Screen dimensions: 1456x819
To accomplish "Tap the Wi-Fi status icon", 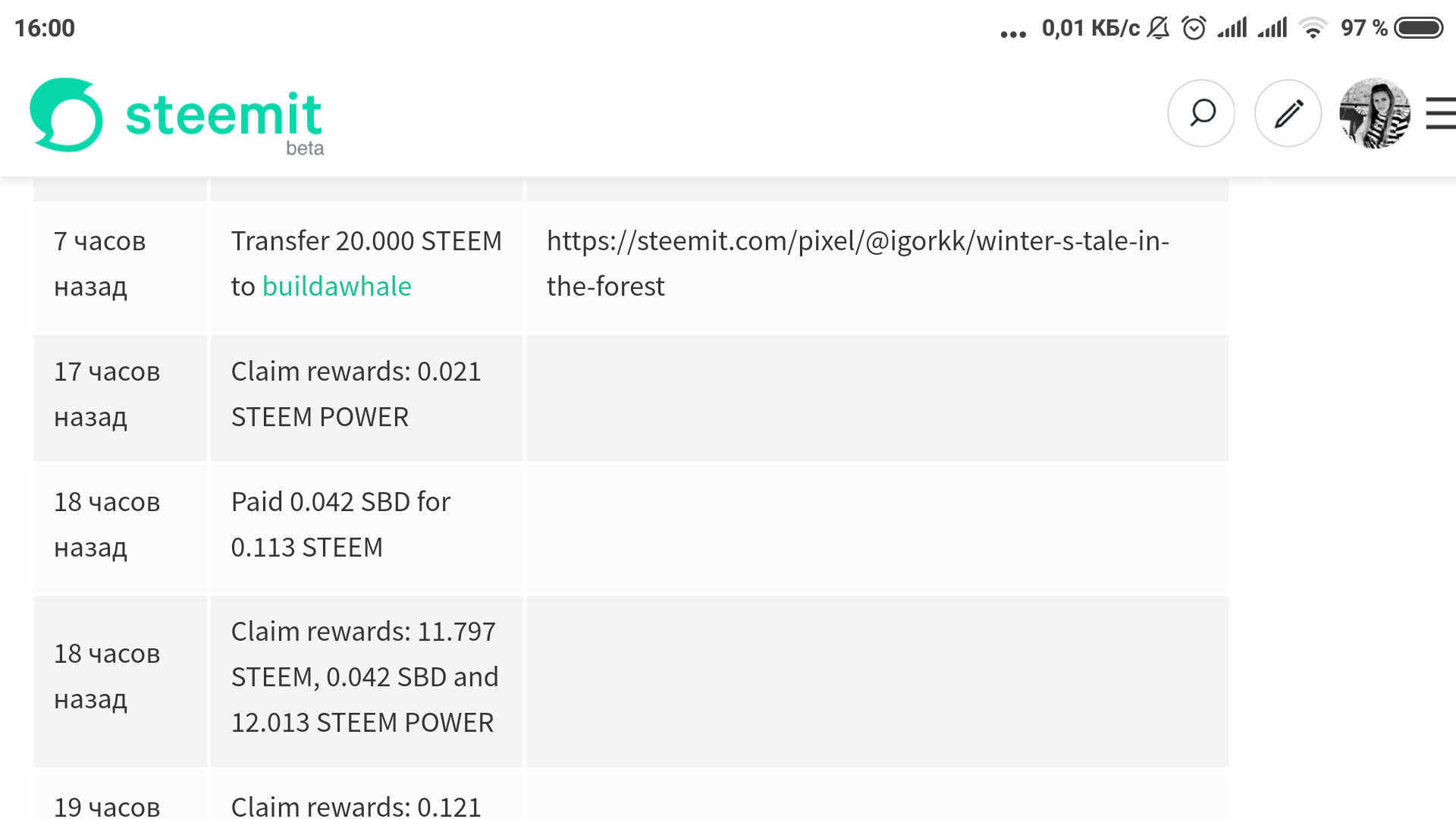I will [x=1313, y=28].
